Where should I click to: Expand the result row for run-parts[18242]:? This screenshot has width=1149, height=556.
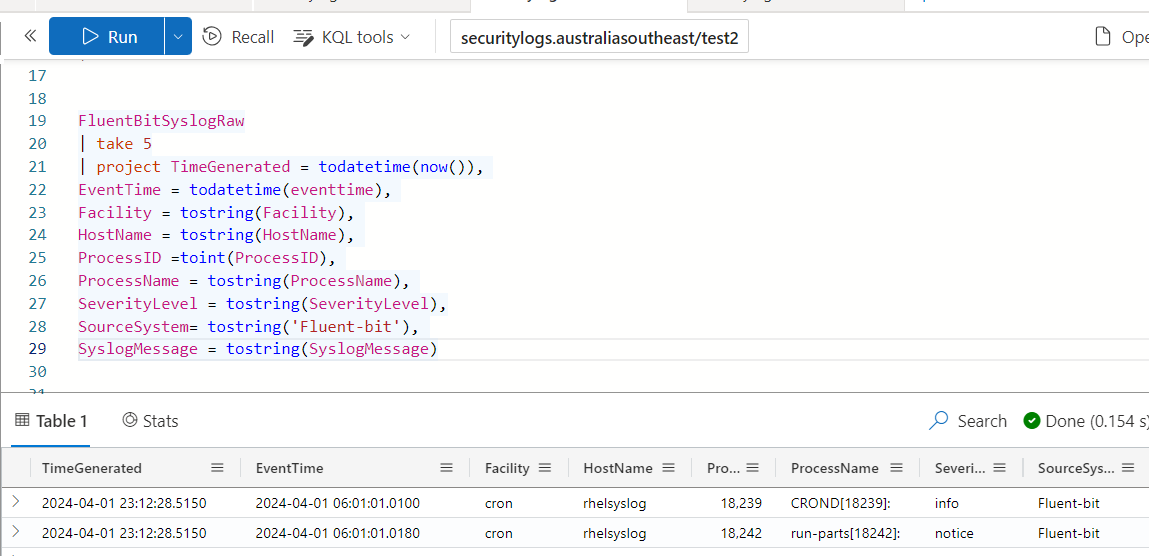point(15,533)
